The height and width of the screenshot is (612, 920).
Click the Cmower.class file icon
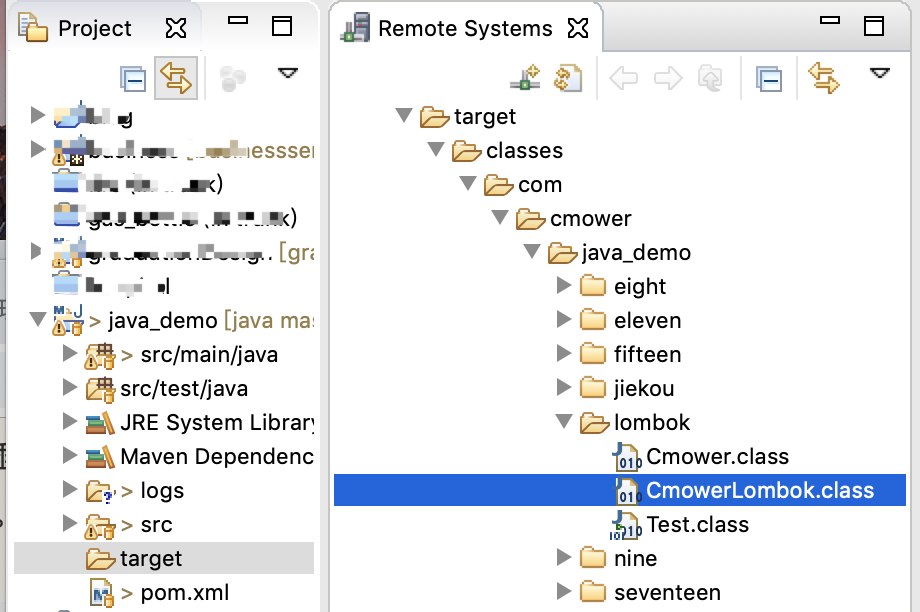pos(627,458)
